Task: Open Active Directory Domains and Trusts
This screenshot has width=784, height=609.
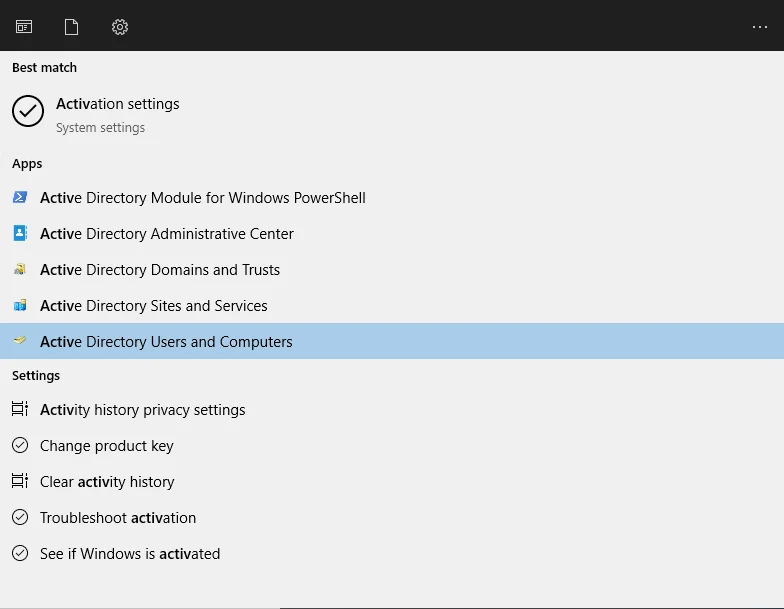Action: click(x=392, y=270)
